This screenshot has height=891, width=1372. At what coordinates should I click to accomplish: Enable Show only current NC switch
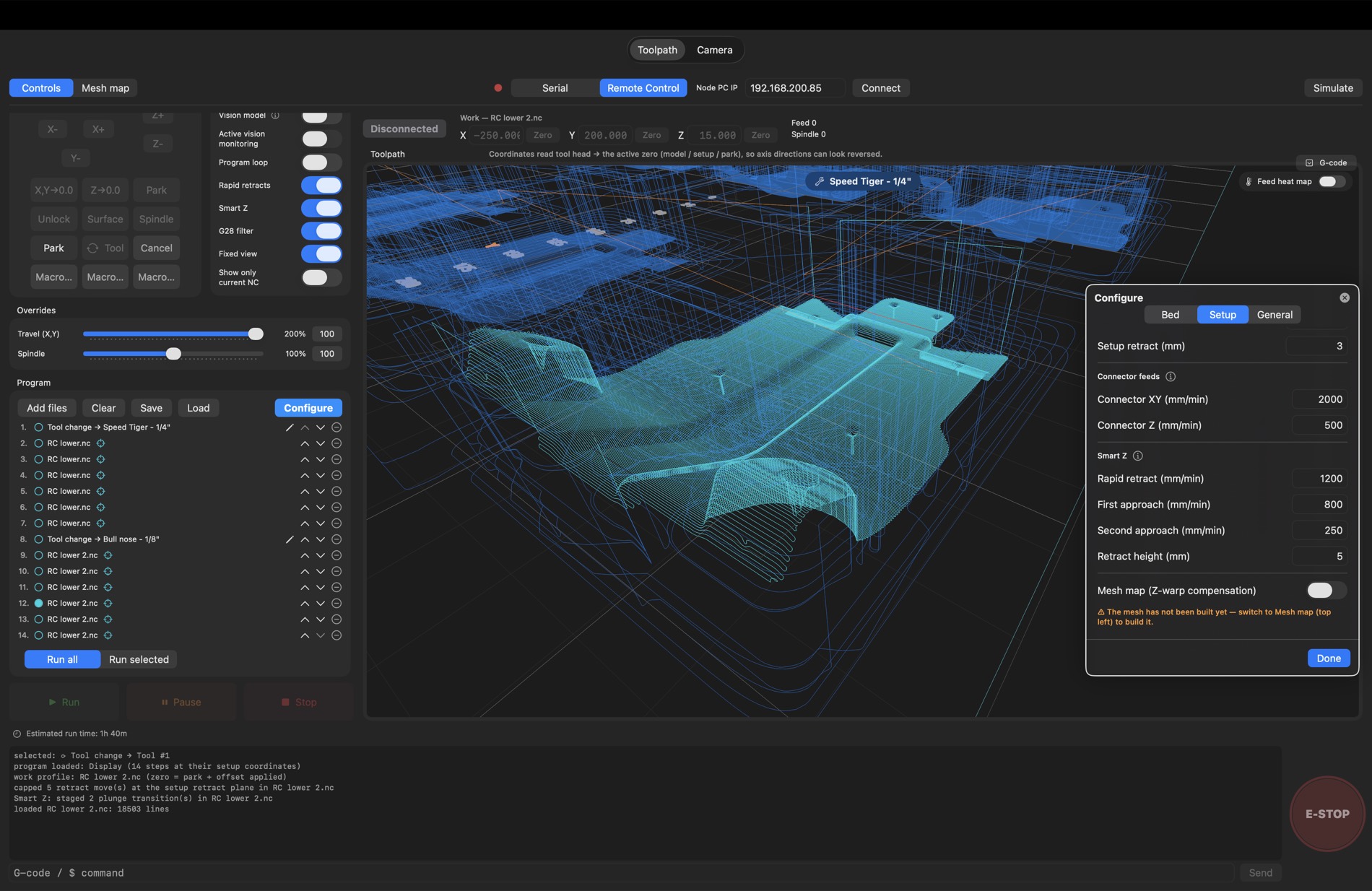click(321, 277)
